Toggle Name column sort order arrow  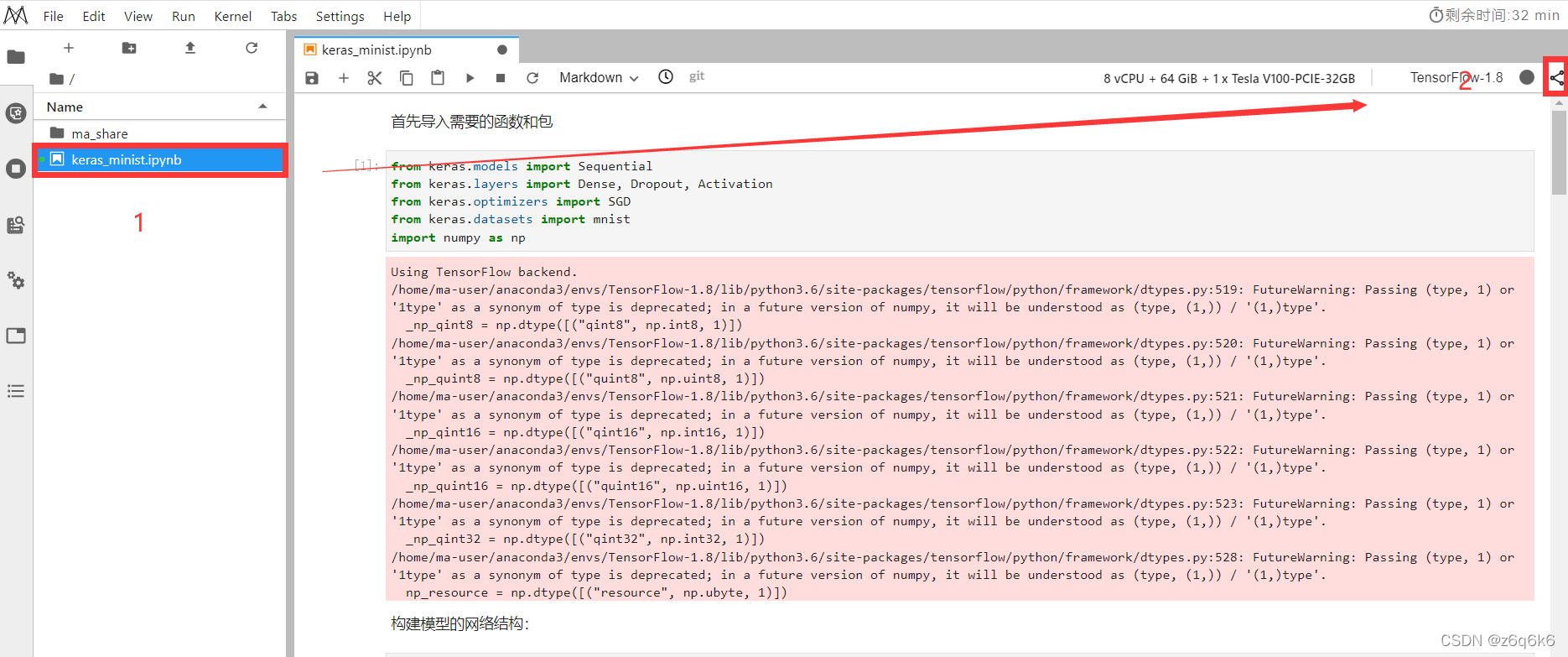coord(262,107)
